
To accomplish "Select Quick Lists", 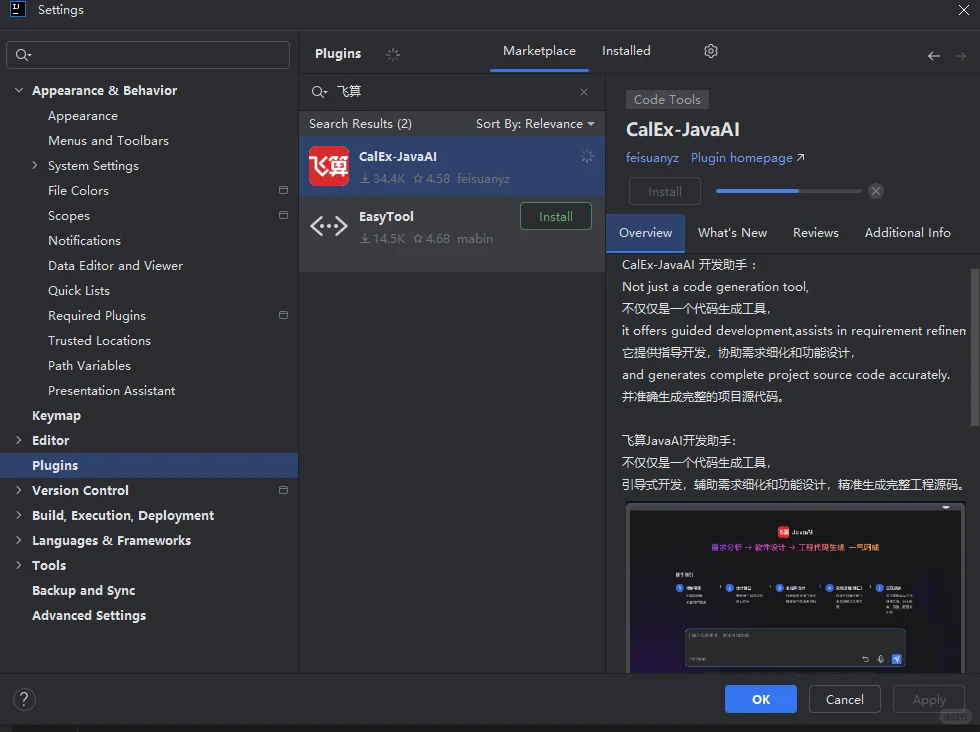I will point(79,291).
